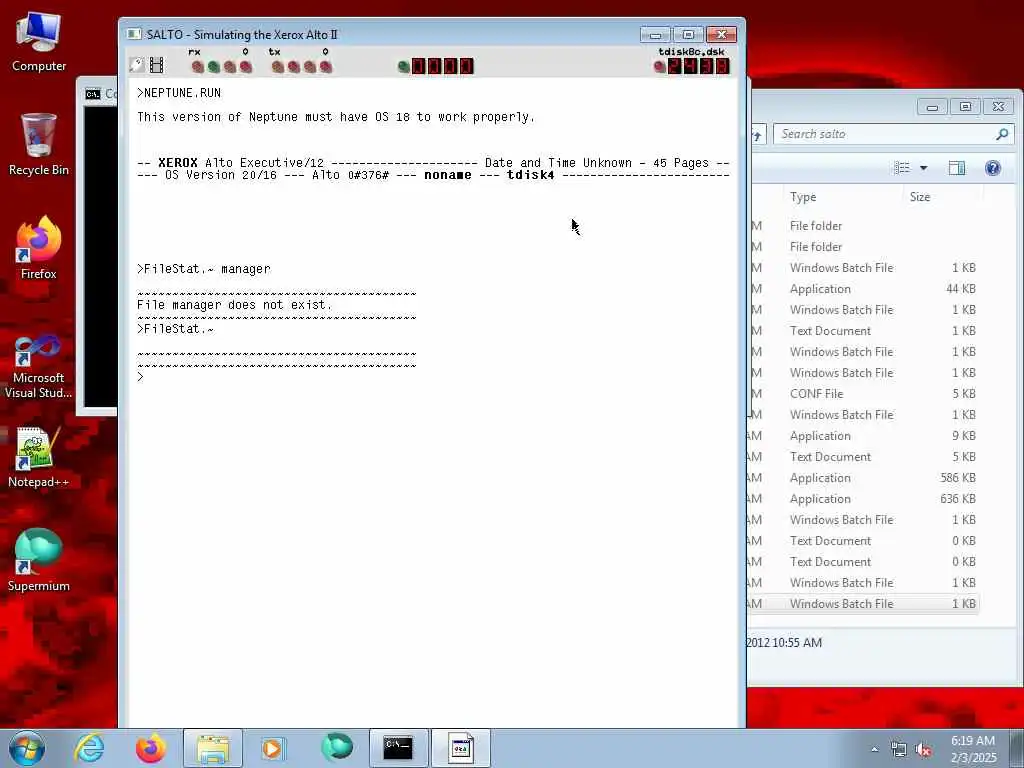Open Computer desktop icon
1024x768 pixels.
pyautogui.click(x=39, y=42)
